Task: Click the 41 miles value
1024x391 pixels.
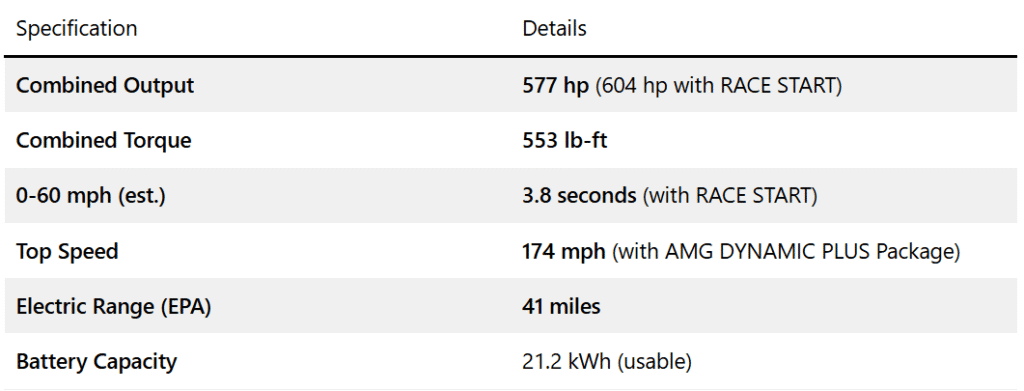Action: pos(562,306)
